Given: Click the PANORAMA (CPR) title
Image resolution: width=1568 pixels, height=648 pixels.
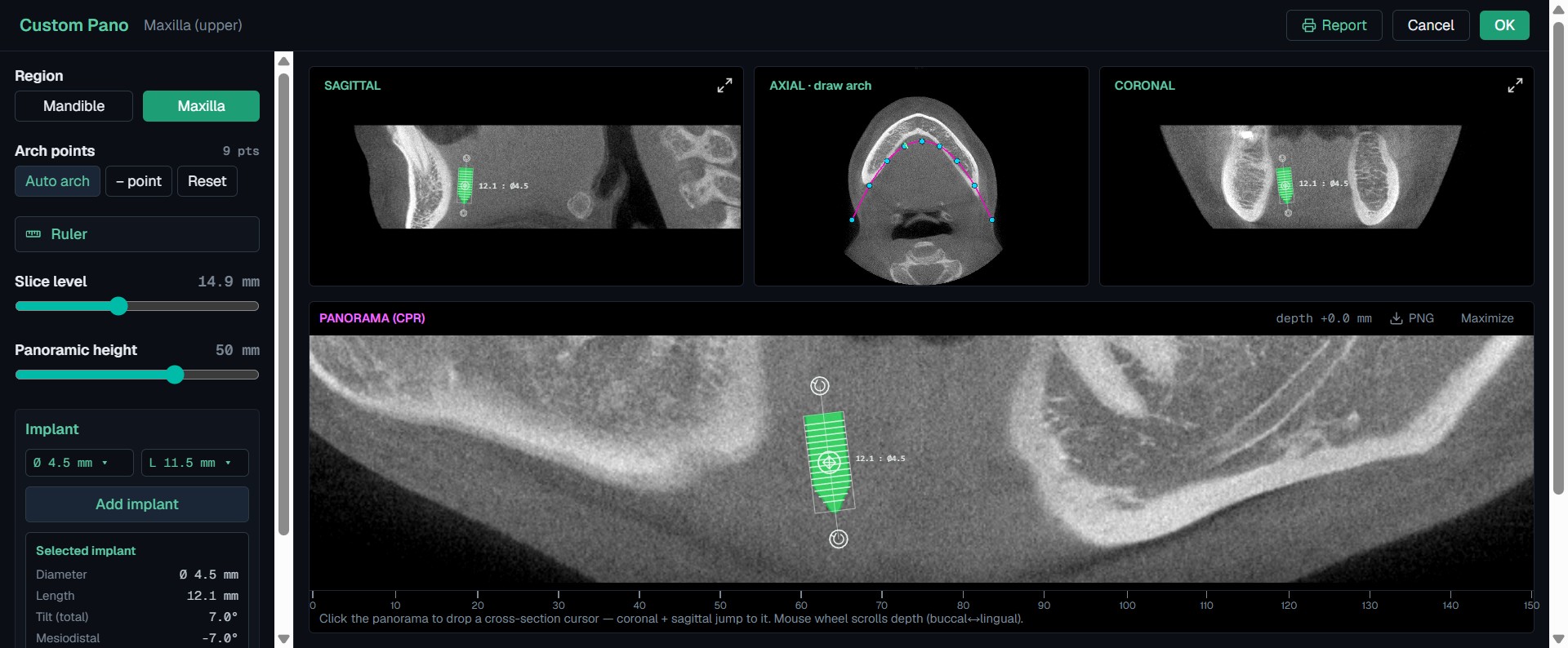Looking at the screenshot, I should [x=372, y=318].
